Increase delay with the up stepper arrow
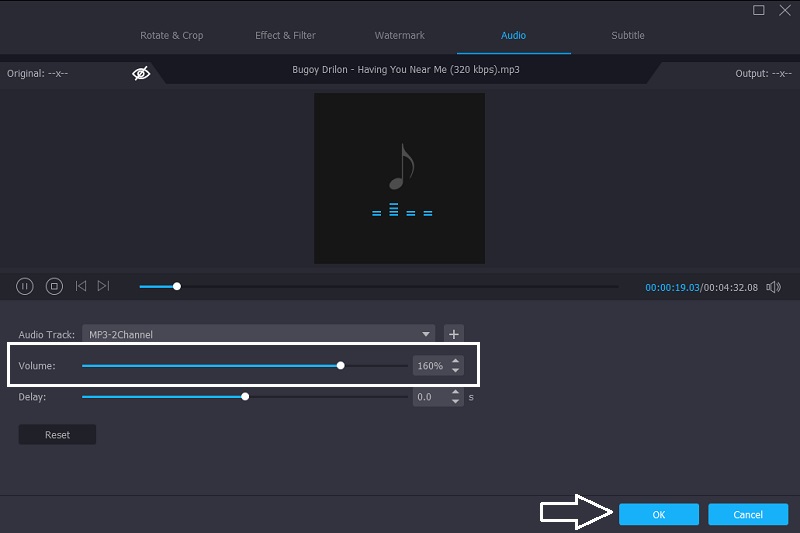The width and height of the screenshot is (800, 533). pyautogui.click(x=456, y=392)
